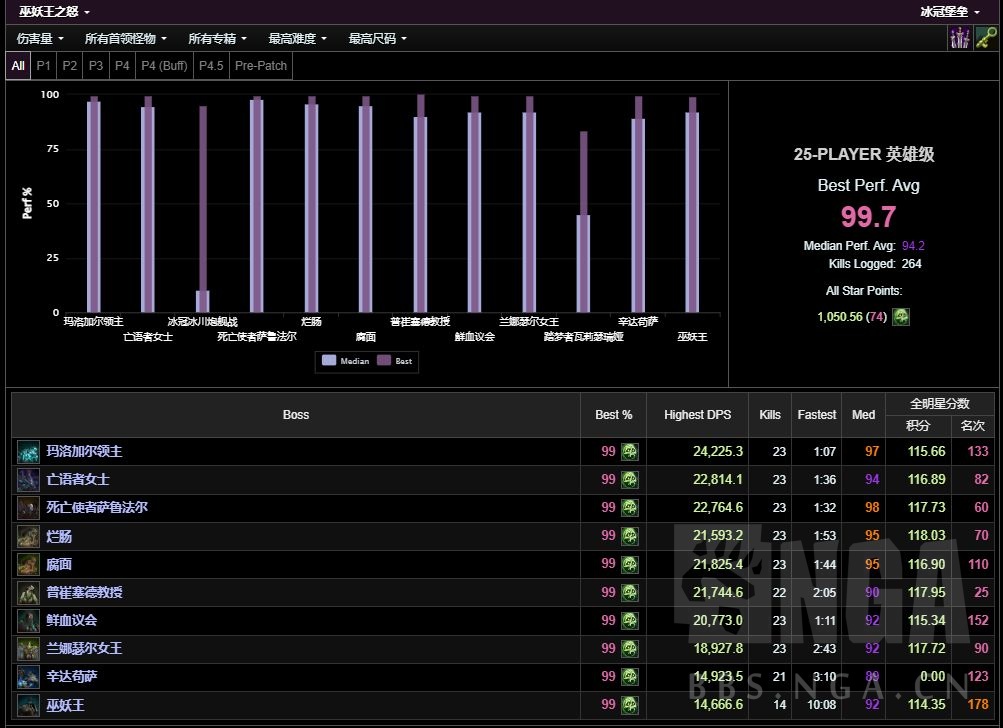1003x728 pixels.
Task: Open the 冰冠堡垒 zone dropdown
Action: (x=949, y=12)
